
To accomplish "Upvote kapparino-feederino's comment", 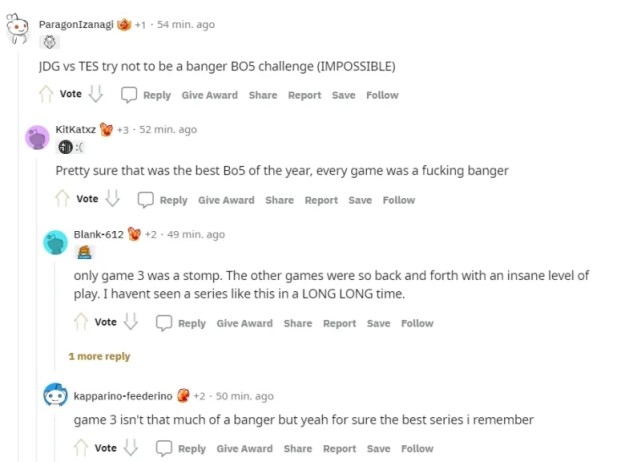I will (x=81, y=448).
